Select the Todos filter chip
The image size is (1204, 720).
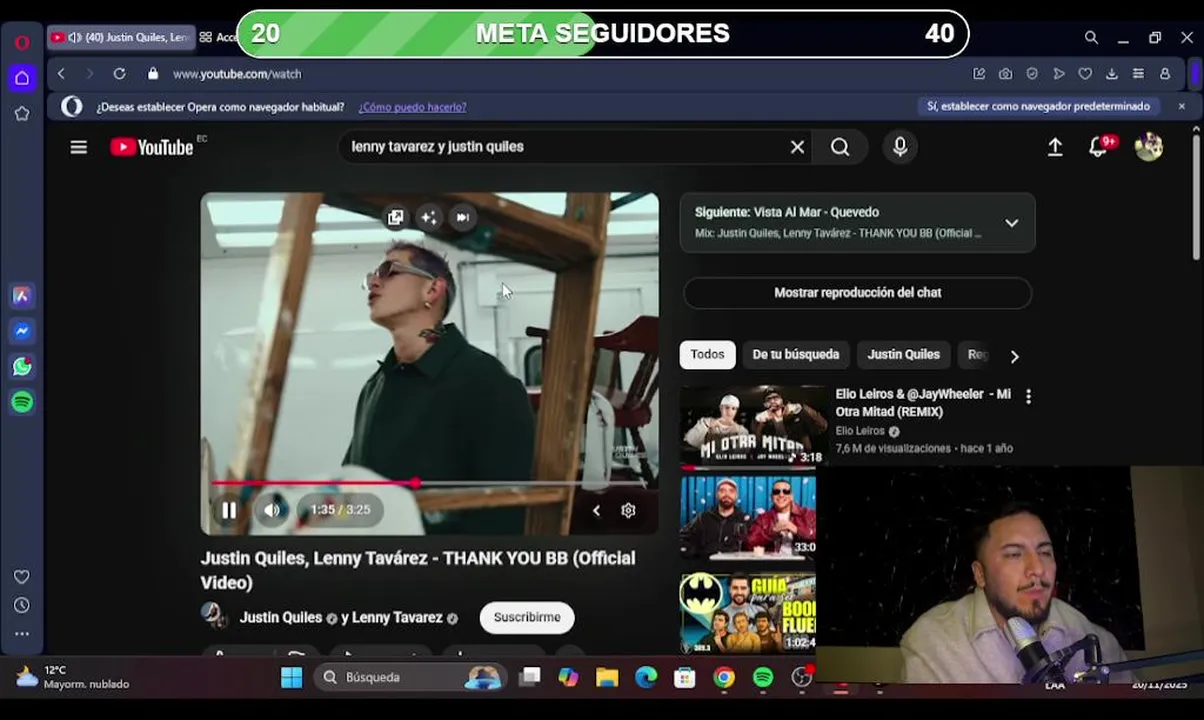707,355
